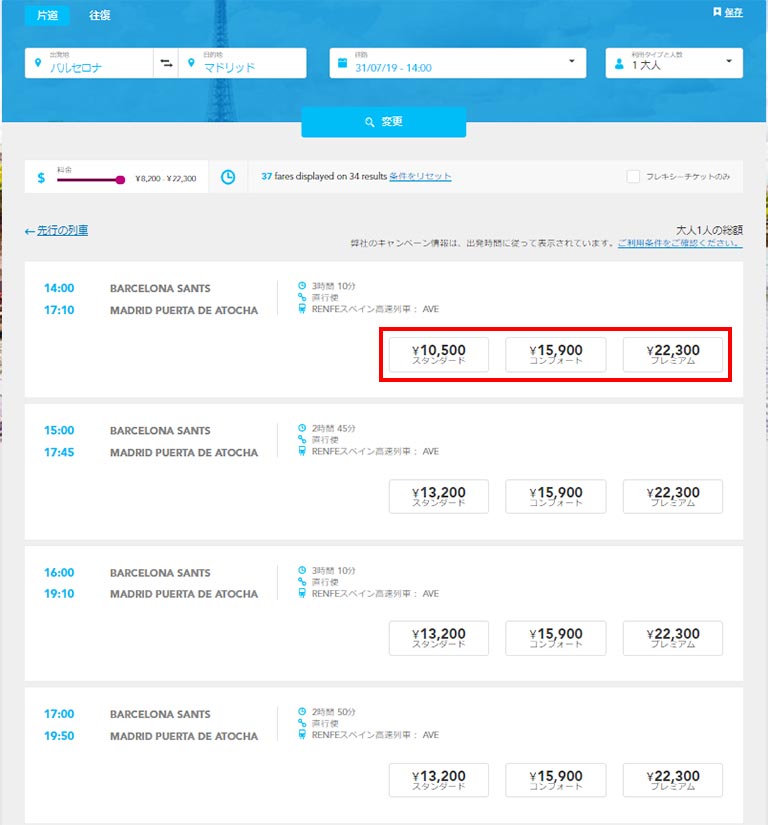Viewport: 768px width, 825px height.
Task: Click the 変更 search button
Action: click(383, 122)
